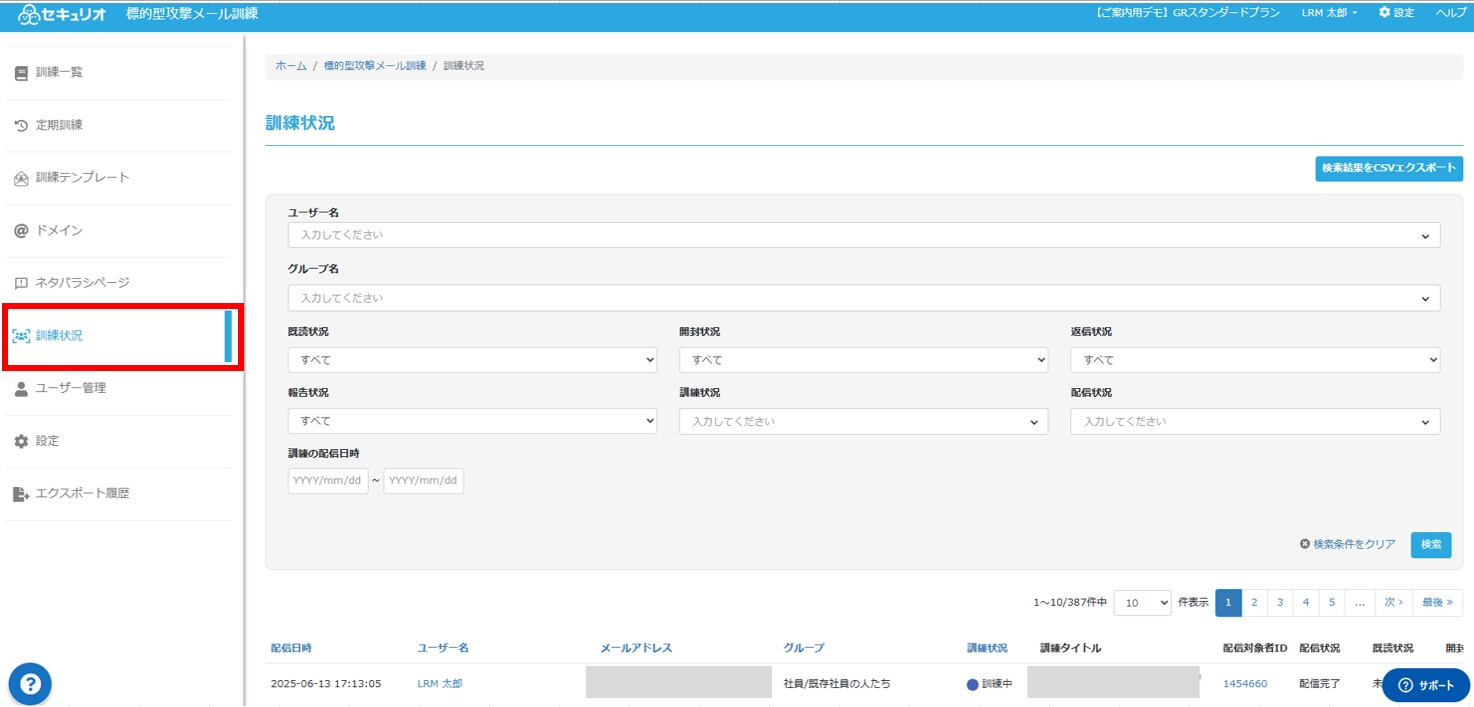Go to page 2 of results
This screenshot has width=1474, height=707.
(x=1254, y=602)
